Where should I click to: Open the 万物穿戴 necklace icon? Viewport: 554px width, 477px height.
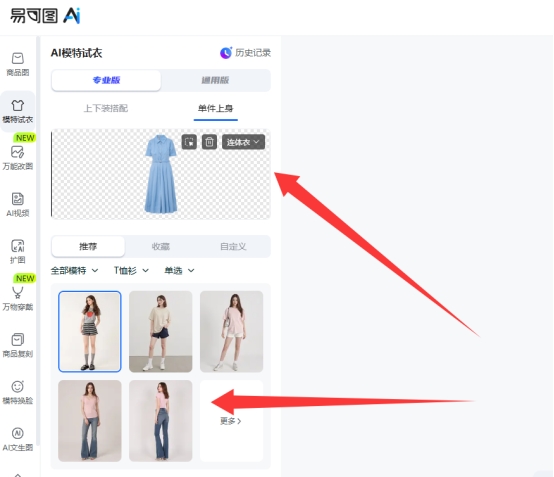pyautogui.click(x=18, y=293)
